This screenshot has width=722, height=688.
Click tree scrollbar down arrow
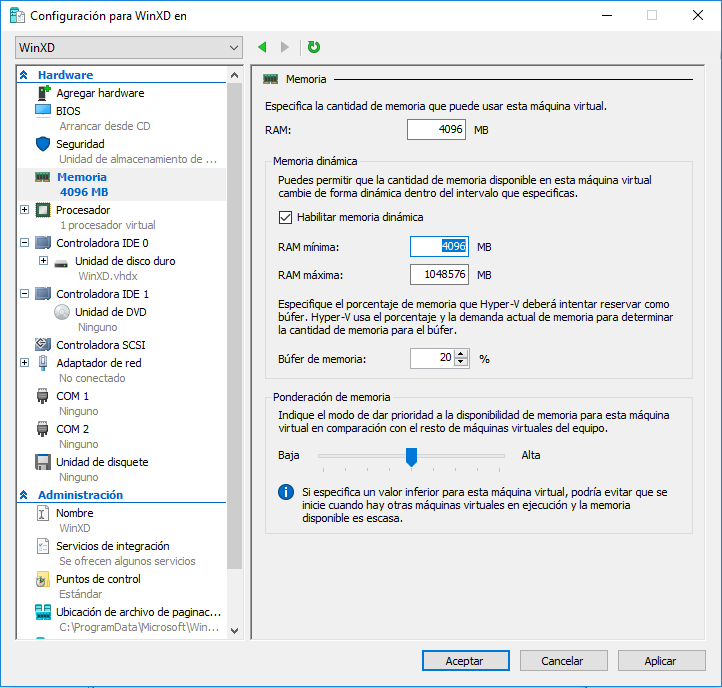(x=234, y=631)
